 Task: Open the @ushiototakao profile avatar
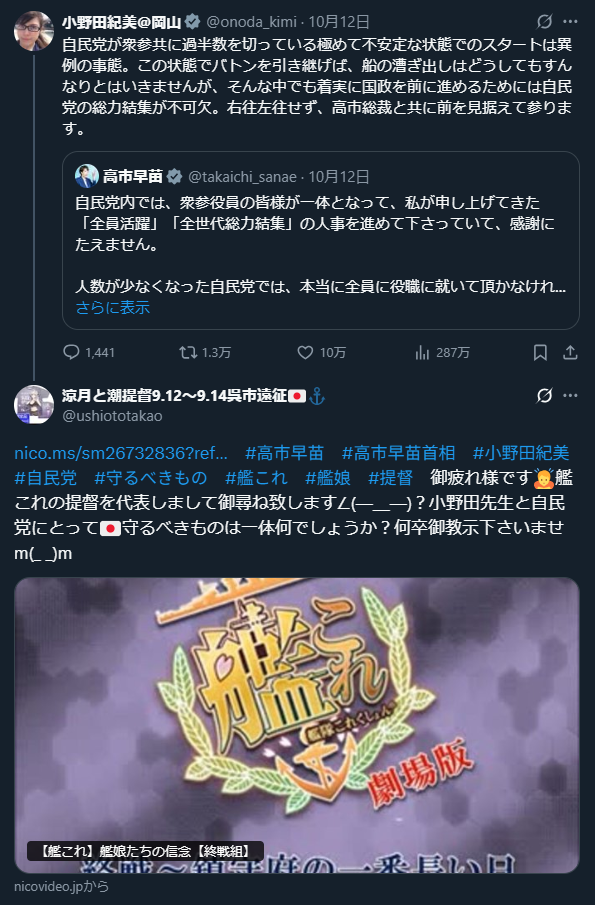click(34, 405)
